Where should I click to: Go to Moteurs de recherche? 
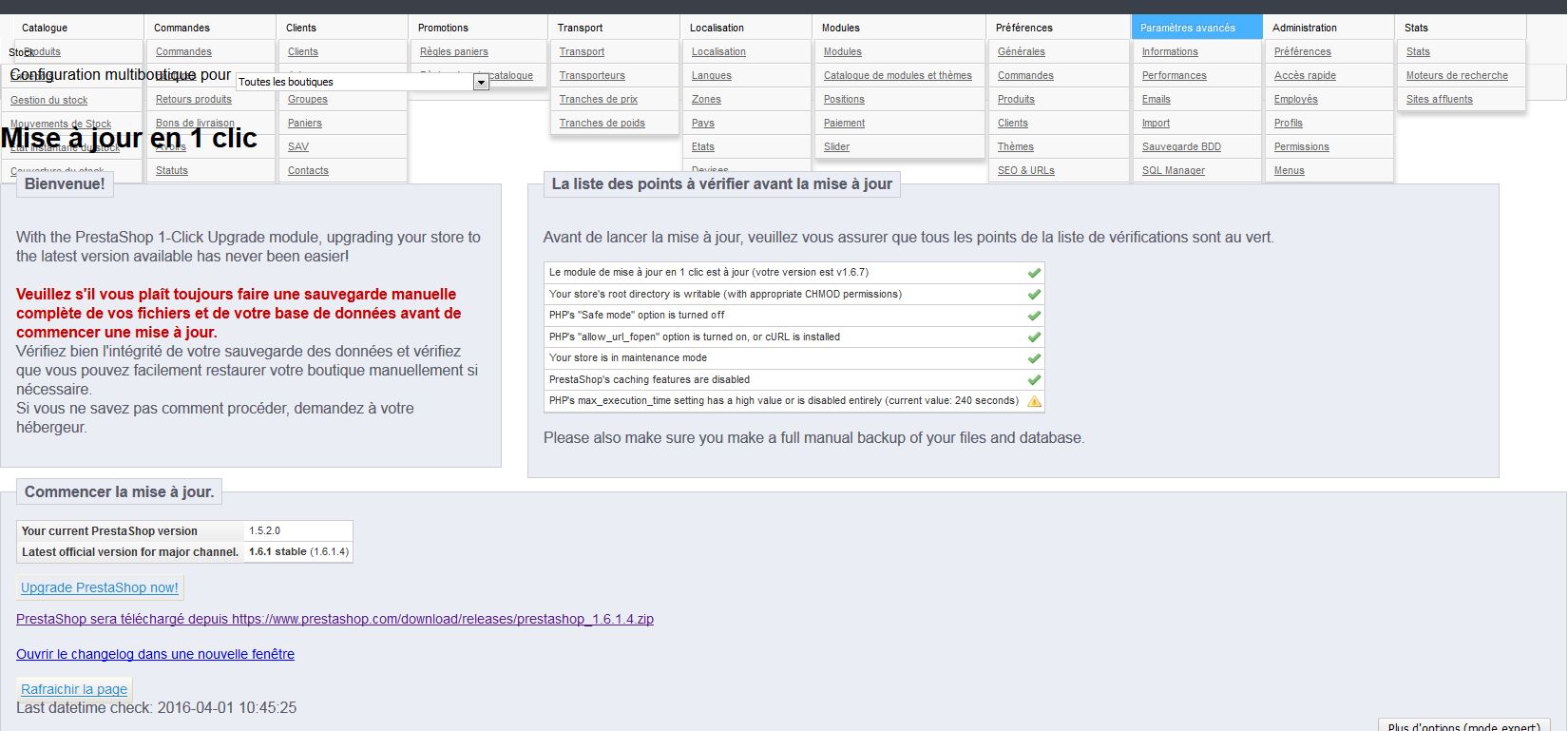1457,75
